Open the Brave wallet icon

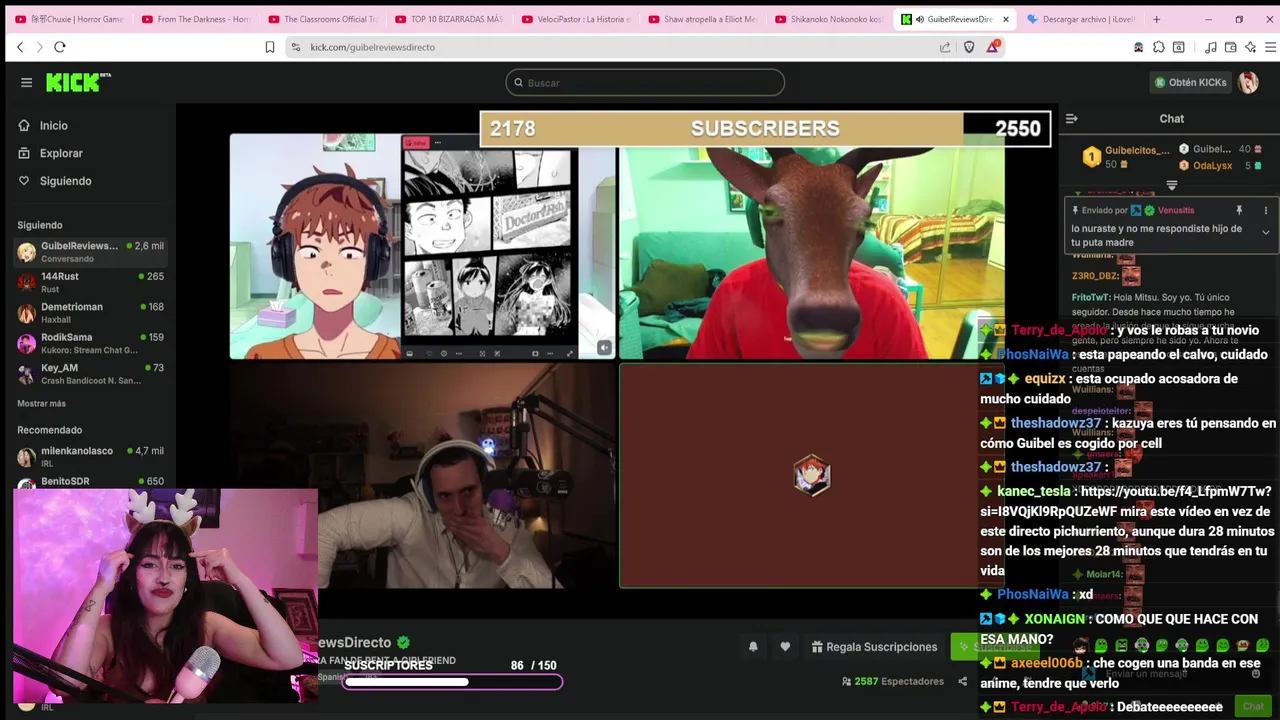[1231, 47]
